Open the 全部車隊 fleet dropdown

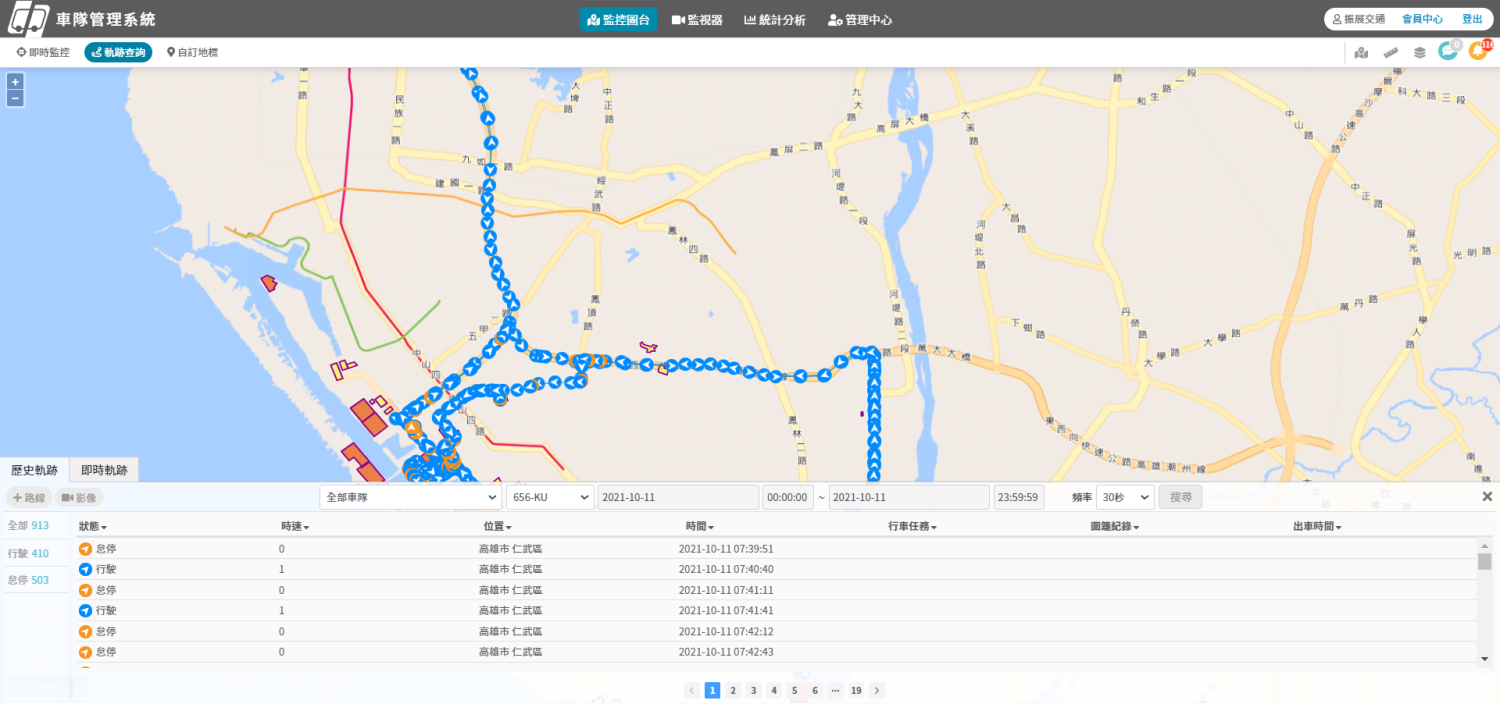[411, 497]
